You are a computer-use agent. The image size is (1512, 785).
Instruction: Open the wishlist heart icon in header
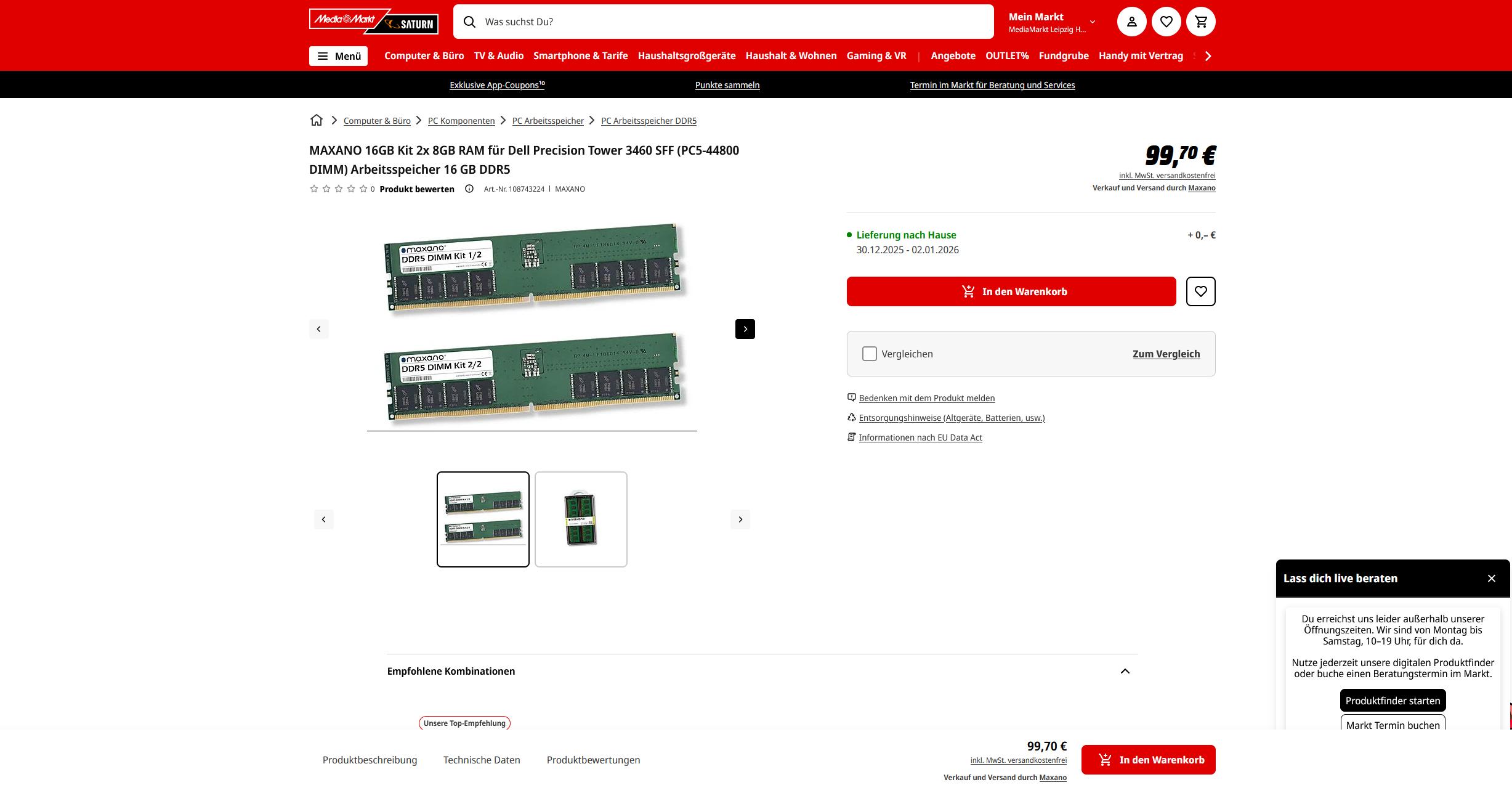point(1166,21)
